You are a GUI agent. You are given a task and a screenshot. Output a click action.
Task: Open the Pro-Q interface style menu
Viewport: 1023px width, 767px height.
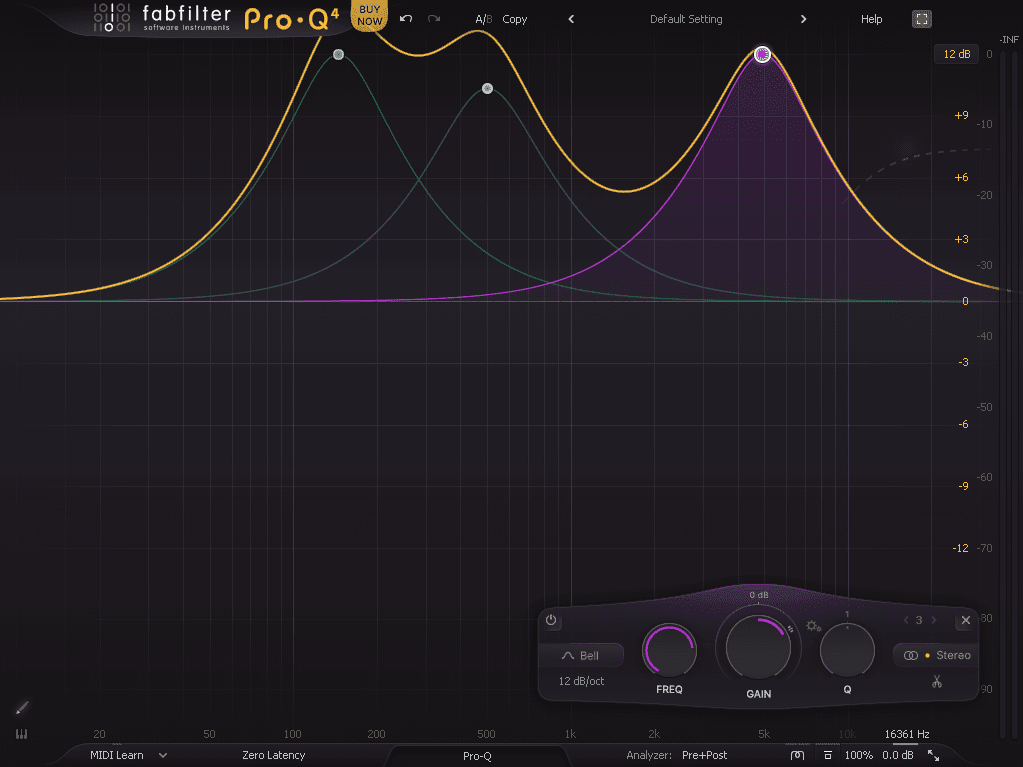pyautogui.click(x=477, y=756)
